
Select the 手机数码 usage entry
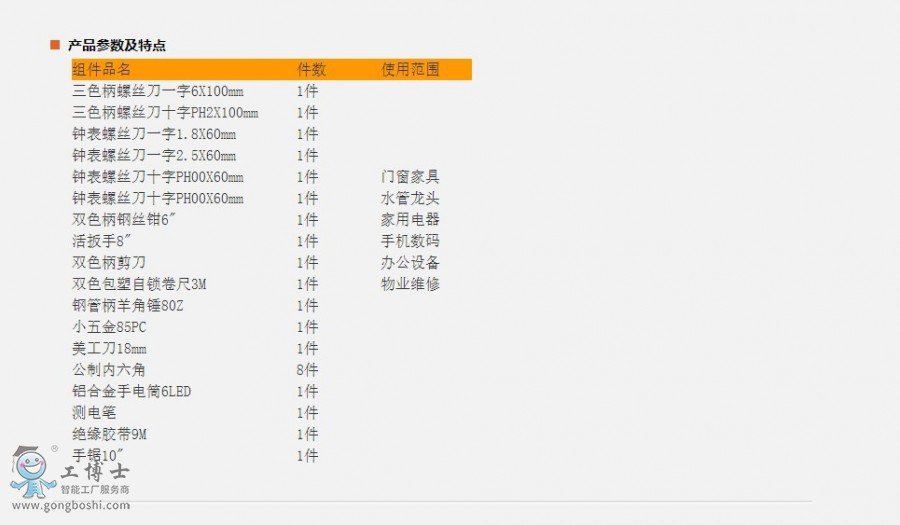pyautogui.click(x=410, y=241)
